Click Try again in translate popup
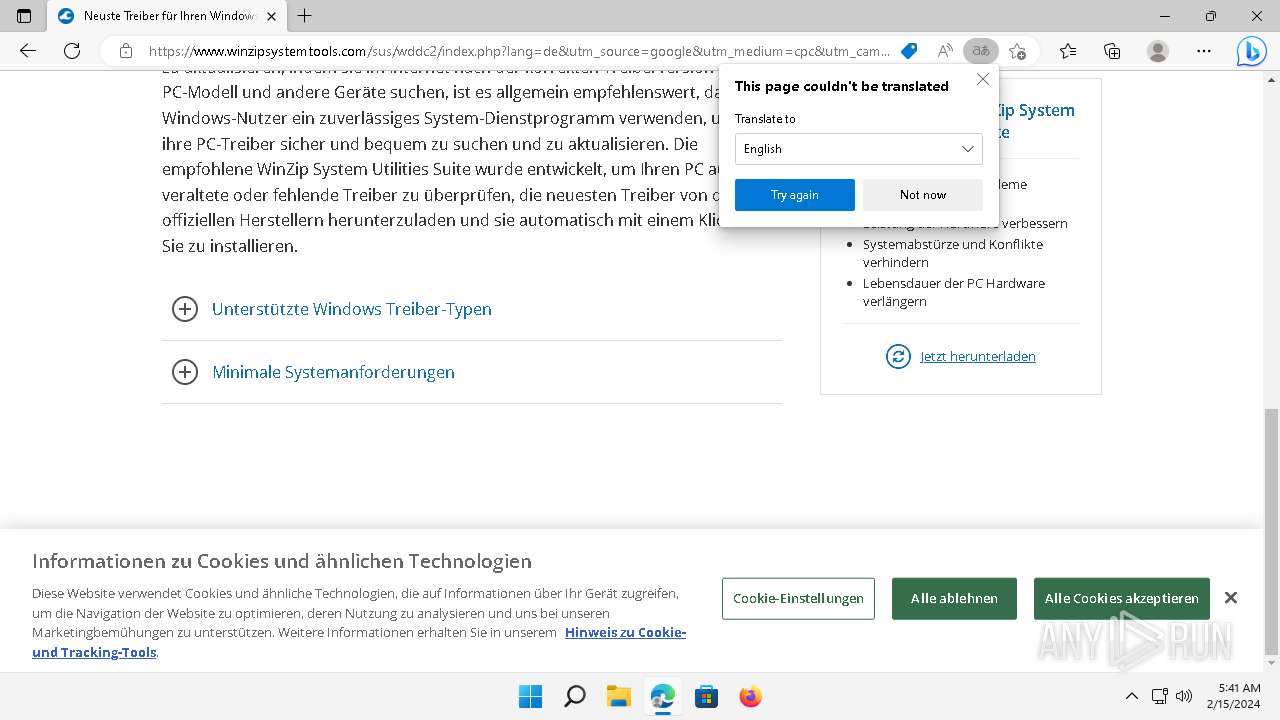 [795, 195]
